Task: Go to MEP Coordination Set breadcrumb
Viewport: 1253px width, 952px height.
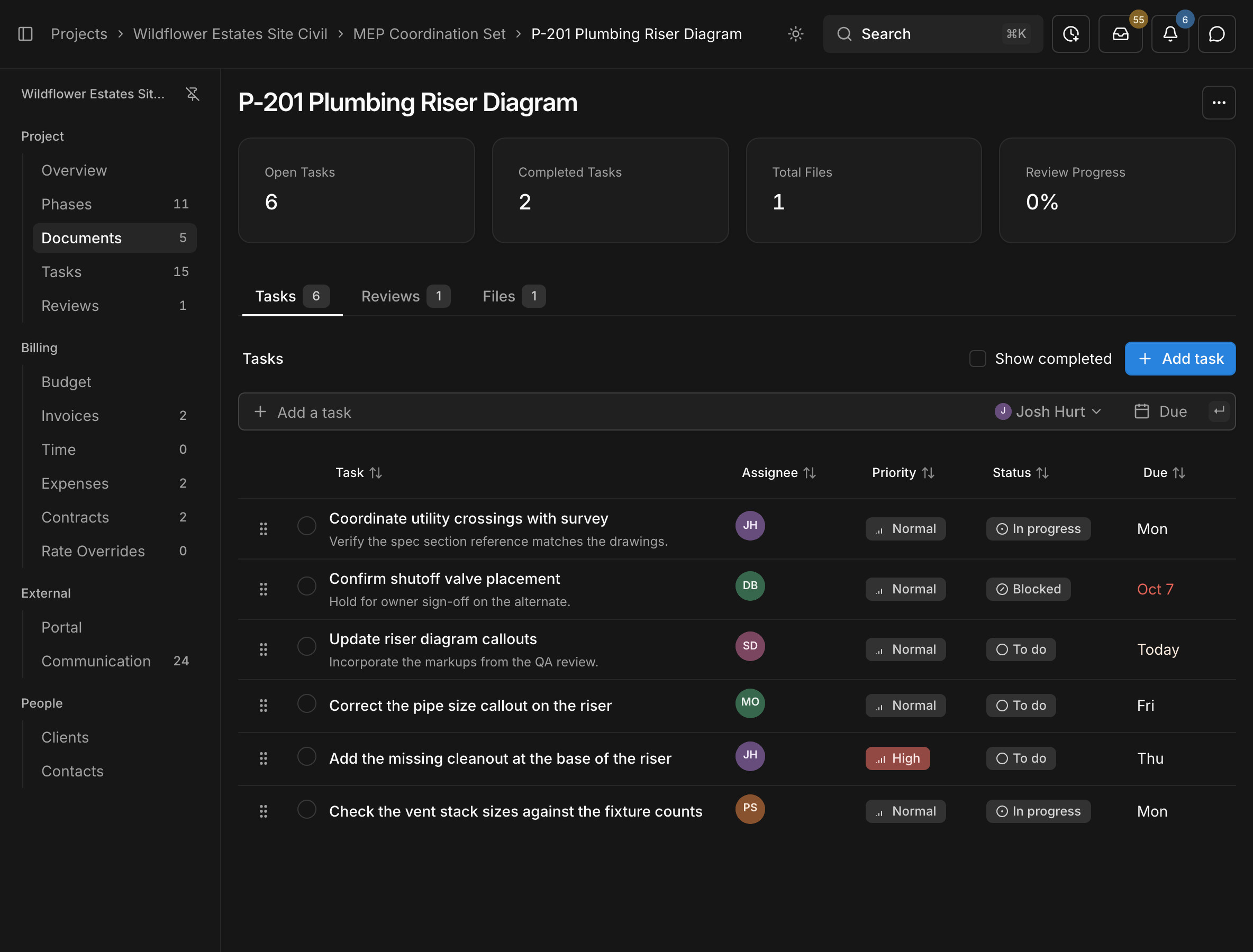Action: tap(429, 34)
